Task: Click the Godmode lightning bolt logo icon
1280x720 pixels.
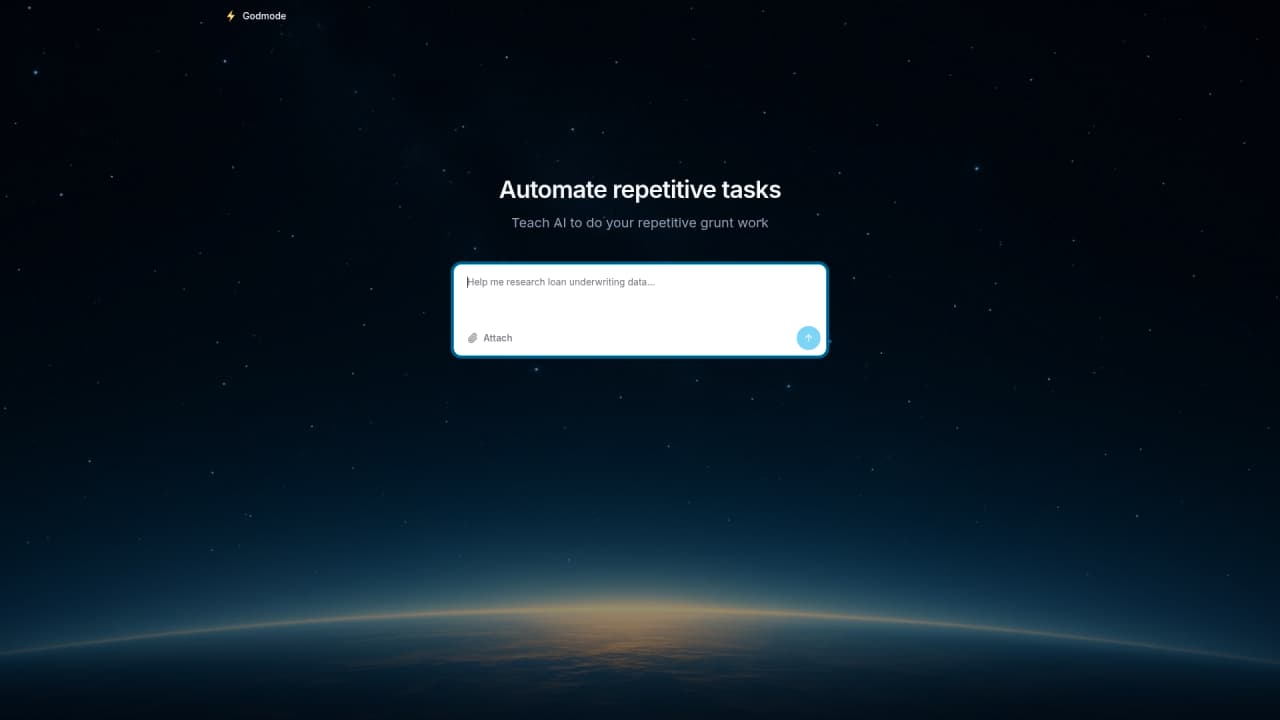Action: [231, 16]
